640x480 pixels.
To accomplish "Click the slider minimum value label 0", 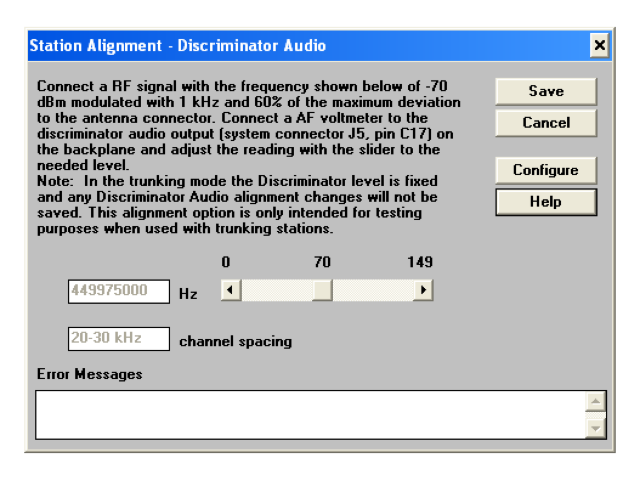I will (x=226, y=263).
